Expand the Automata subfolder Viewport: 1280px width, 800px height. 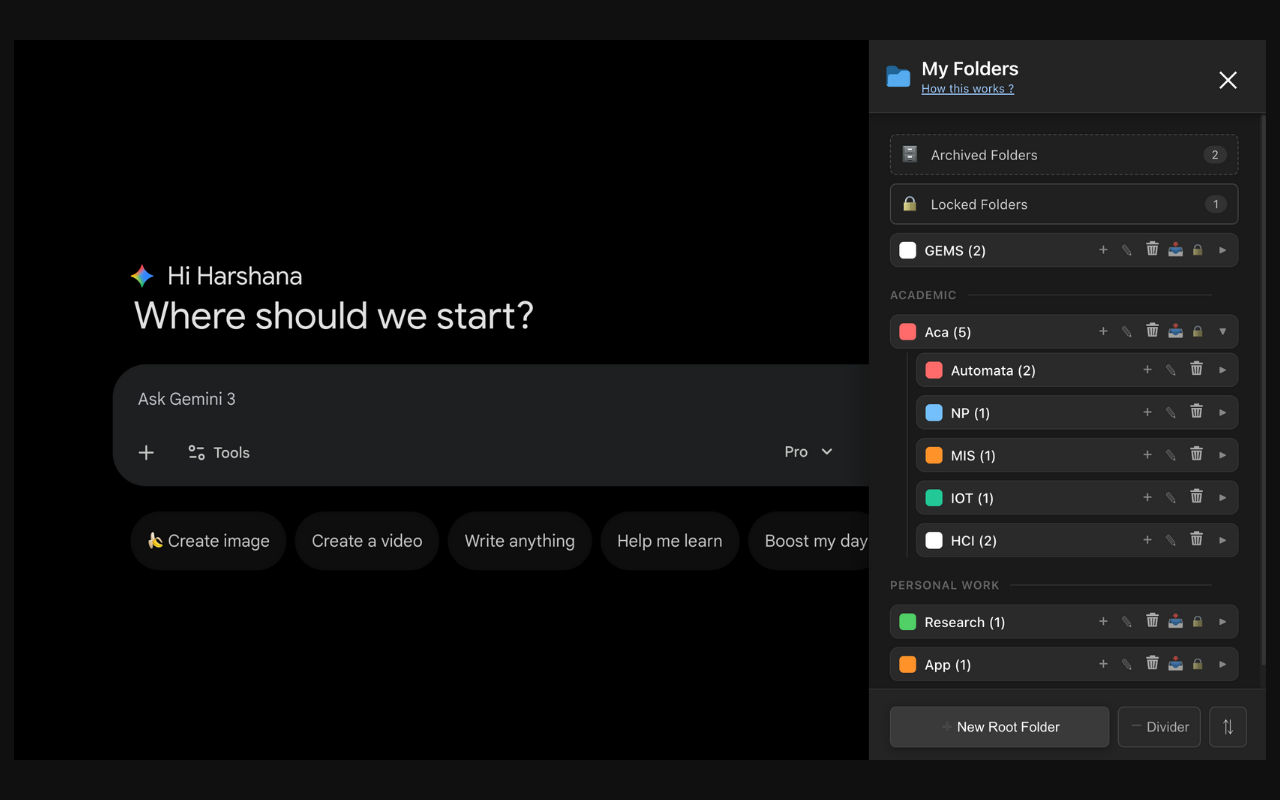(1222, 370)
